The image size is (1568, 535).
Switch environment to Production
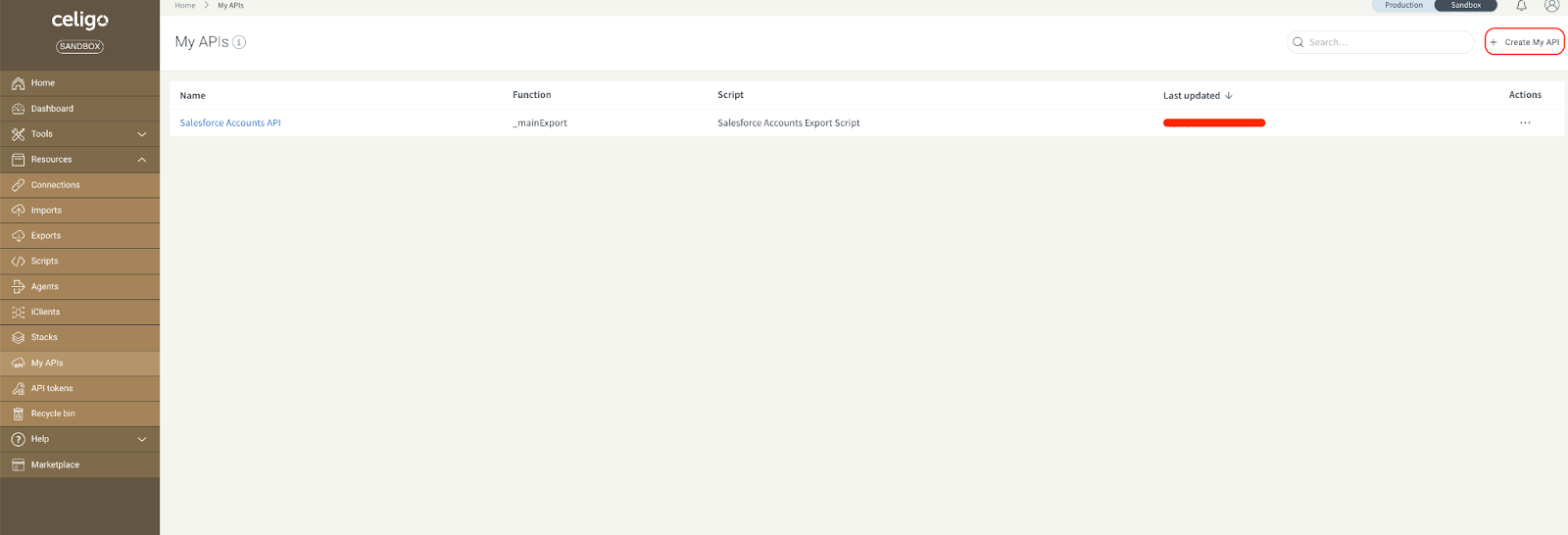click(x=1403, y=6)
